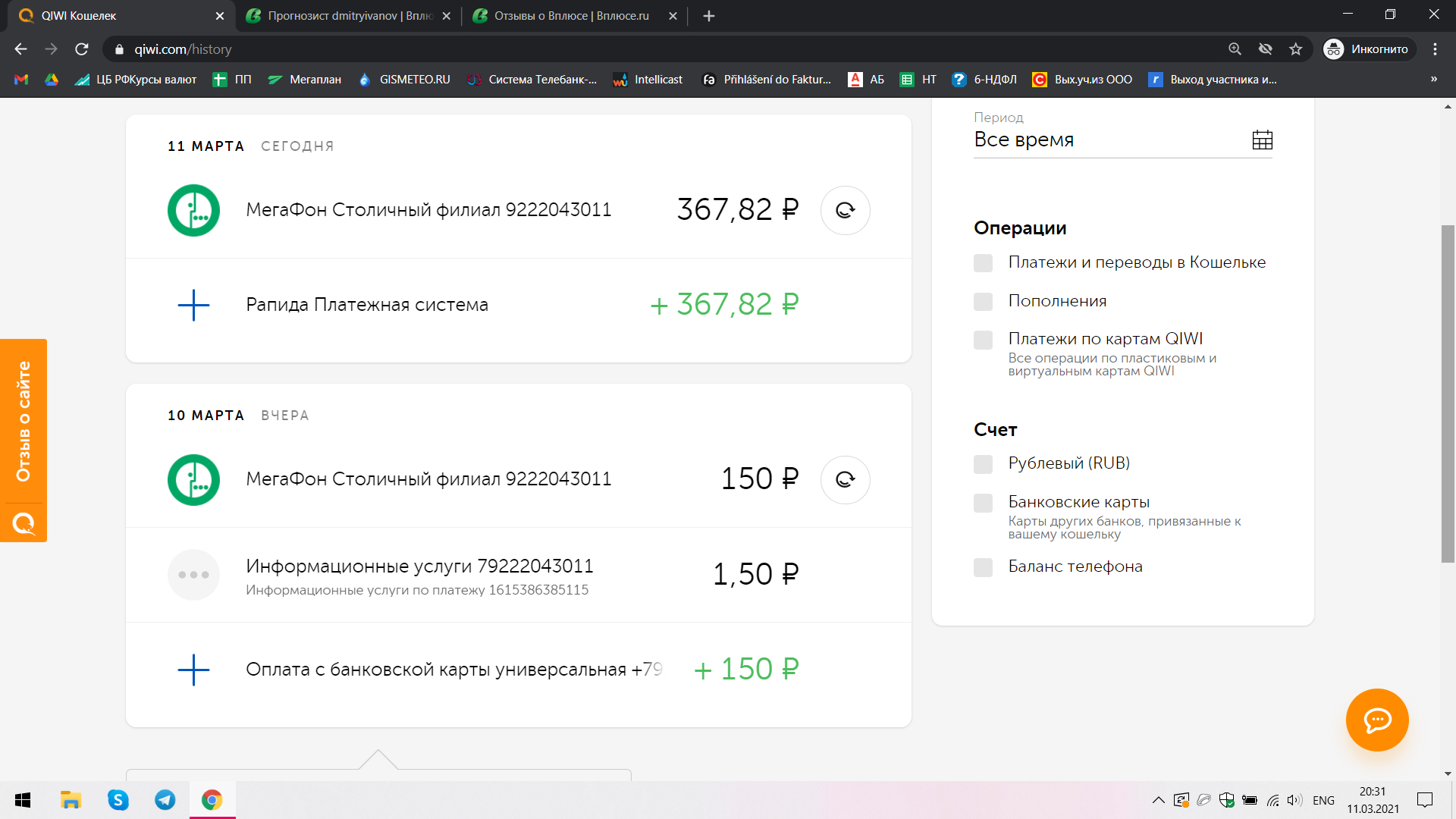1456x819 pixels.
Task: Open volume control in system tray
Action: pos(1294,800)
